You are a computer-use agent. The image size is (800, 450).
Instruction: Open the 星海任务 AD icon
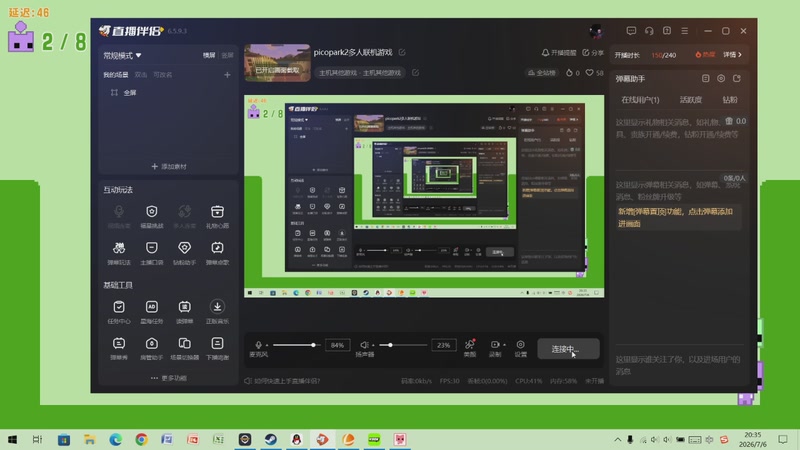pyautogui.click(x=152, y=307)
